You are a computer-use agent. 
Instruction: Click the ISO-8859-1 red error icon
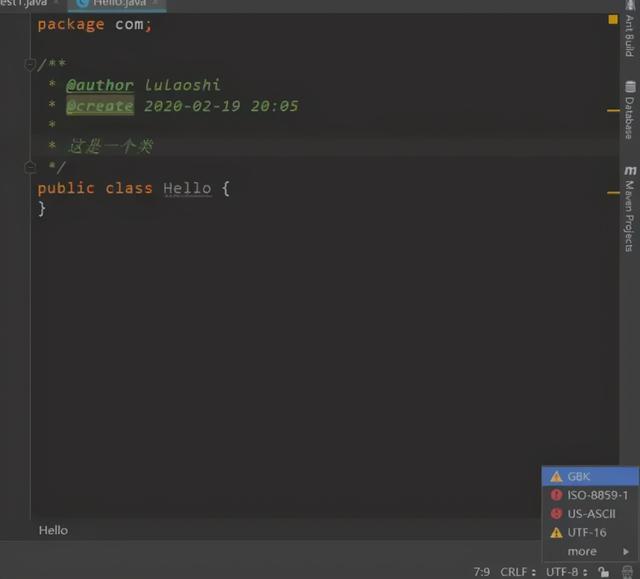(556, 495)
